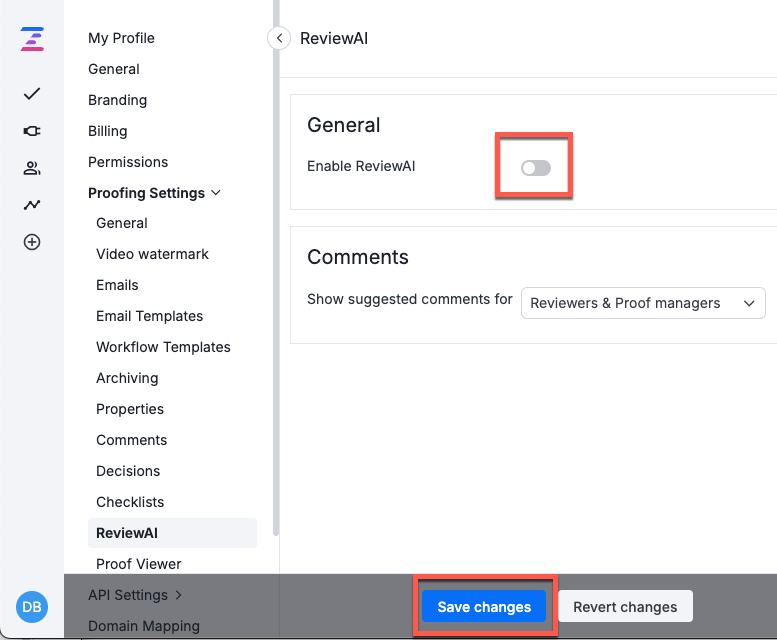This screenshot has height=640, width=777.
Task: Open the Billing settings page
Action: (107, 131)
